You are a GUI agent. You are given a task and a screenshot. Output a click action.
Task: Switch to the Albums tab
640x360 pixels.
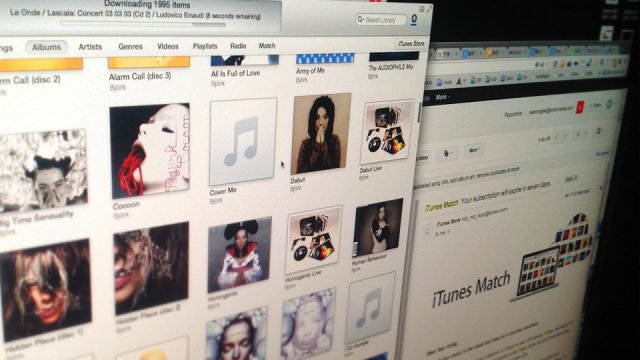46,47
